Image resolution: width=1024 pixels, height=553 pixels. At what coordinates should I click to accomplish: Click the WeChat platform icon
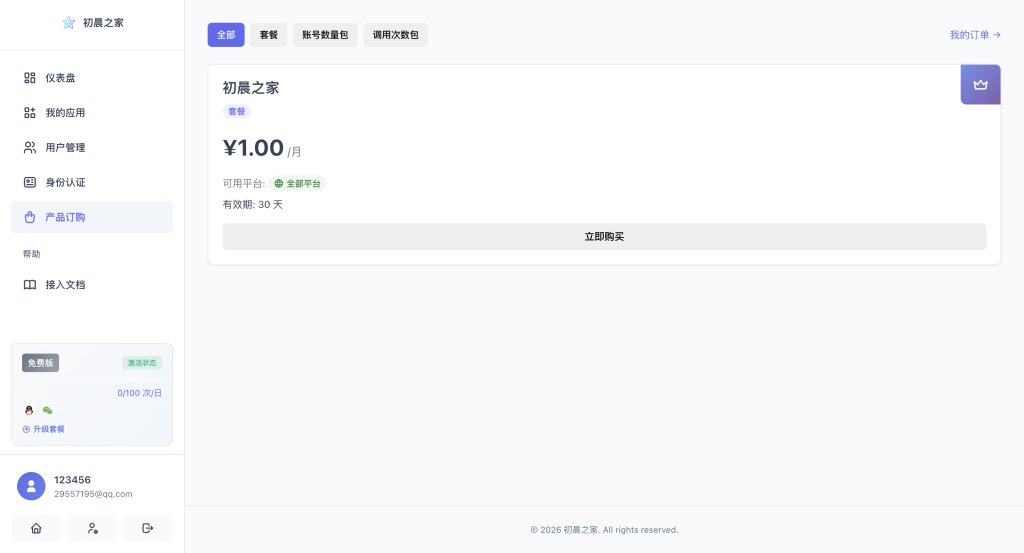point(48,411)
